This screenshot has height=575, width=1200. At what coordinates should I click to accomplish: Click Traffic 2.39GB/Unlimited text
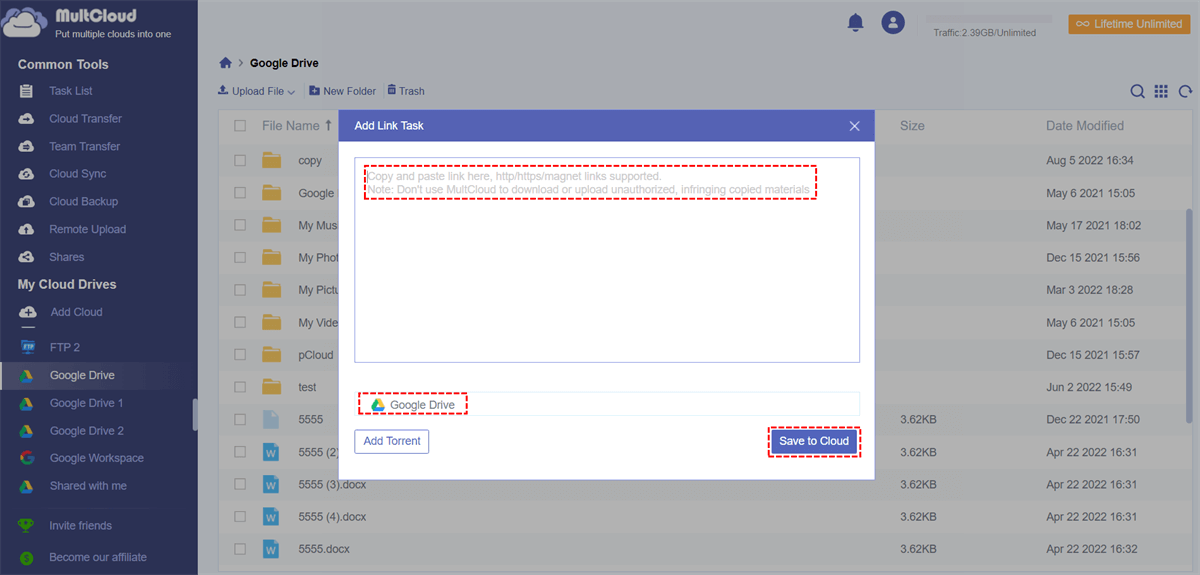[984, 33]
